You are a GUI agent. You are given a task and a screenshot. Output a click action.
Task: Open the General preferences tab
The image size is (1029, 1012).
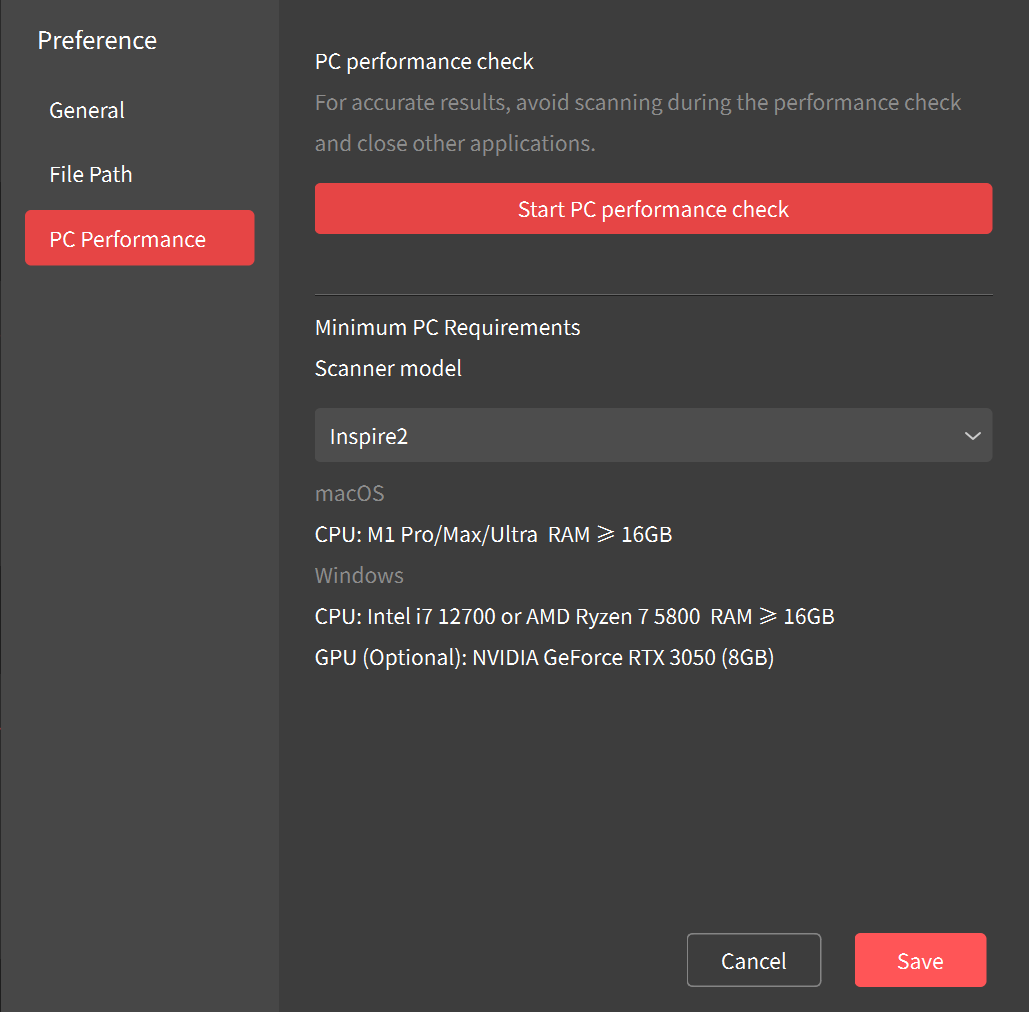[x=87, y=110]
